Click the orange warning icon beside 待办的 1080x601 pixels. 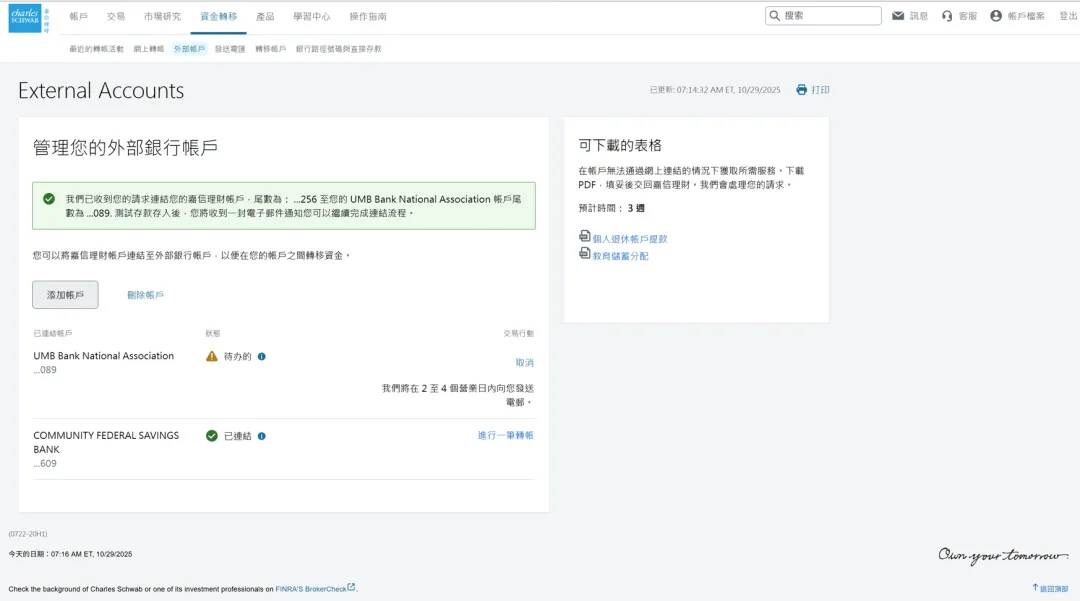[211, 356]
